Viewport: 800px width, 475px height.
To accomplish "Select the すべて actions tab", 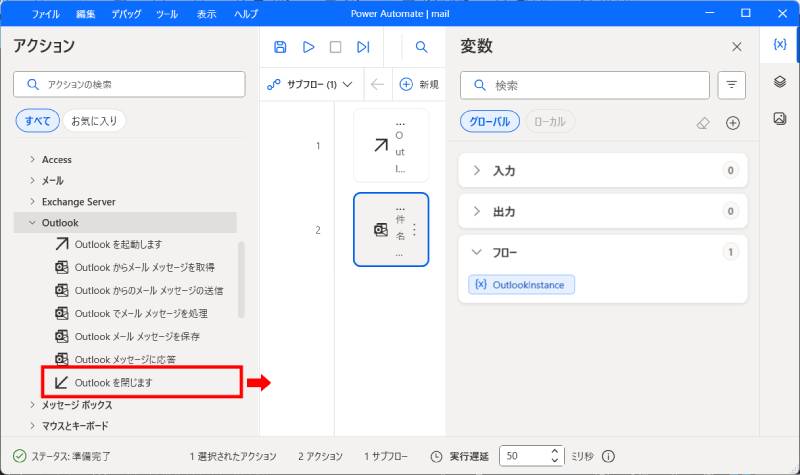I will click(38, 121).
